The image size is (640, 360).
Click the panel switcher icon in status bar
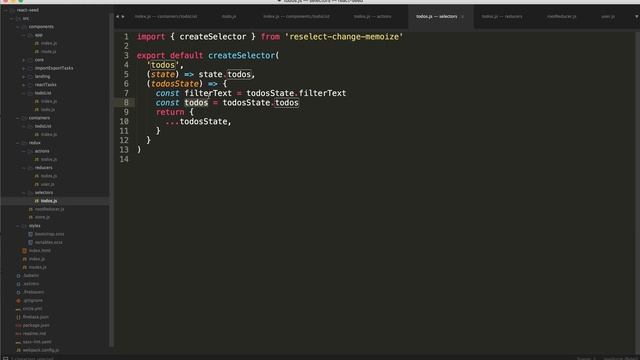click(x=5, y=358)
